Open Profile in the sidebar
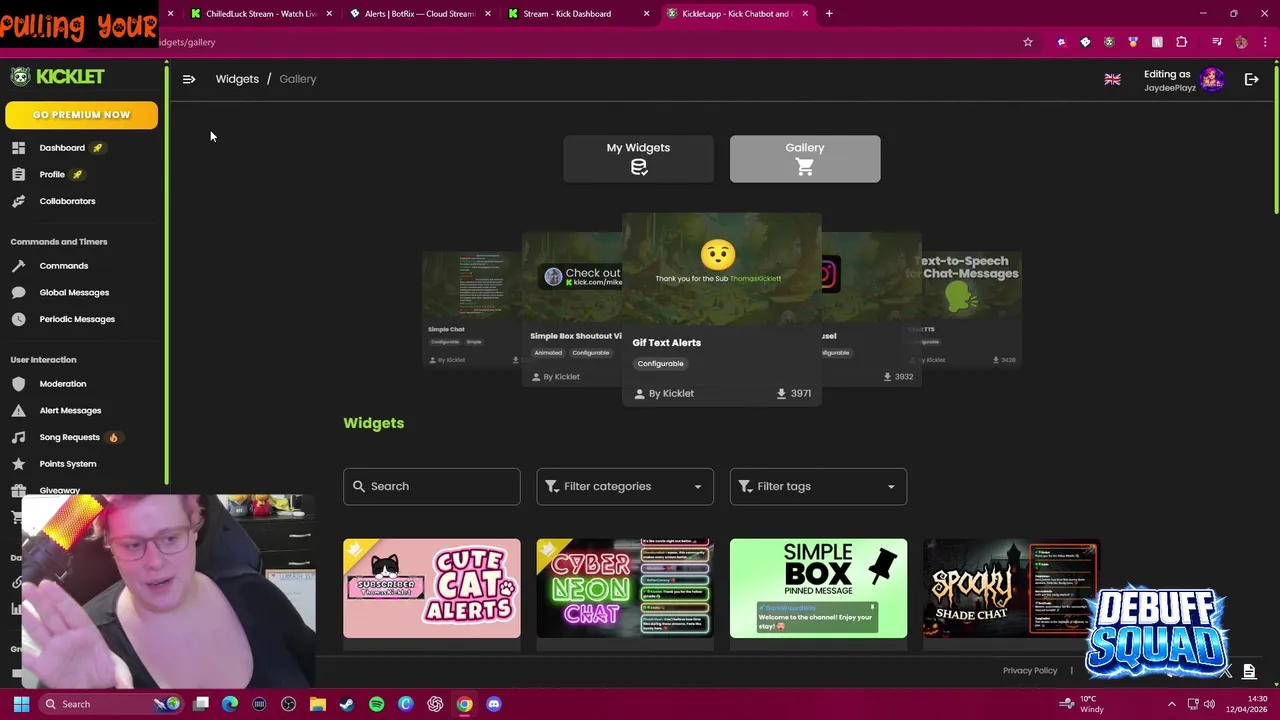Image resolution: width=1280 pixels, height=720 pixels. click(x=52, y=174)
